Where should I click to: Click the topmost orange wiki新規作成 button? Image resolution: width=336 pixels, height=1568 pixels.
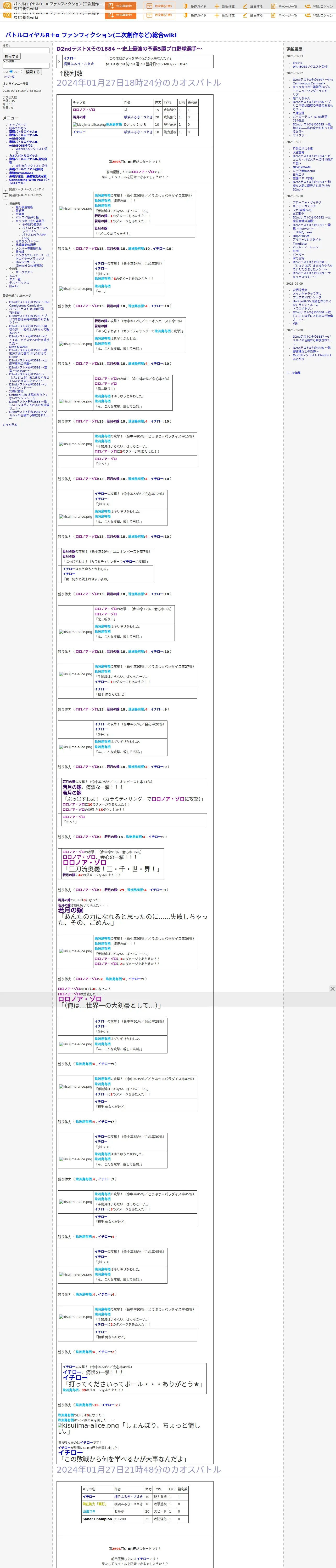tap(121, 6)
